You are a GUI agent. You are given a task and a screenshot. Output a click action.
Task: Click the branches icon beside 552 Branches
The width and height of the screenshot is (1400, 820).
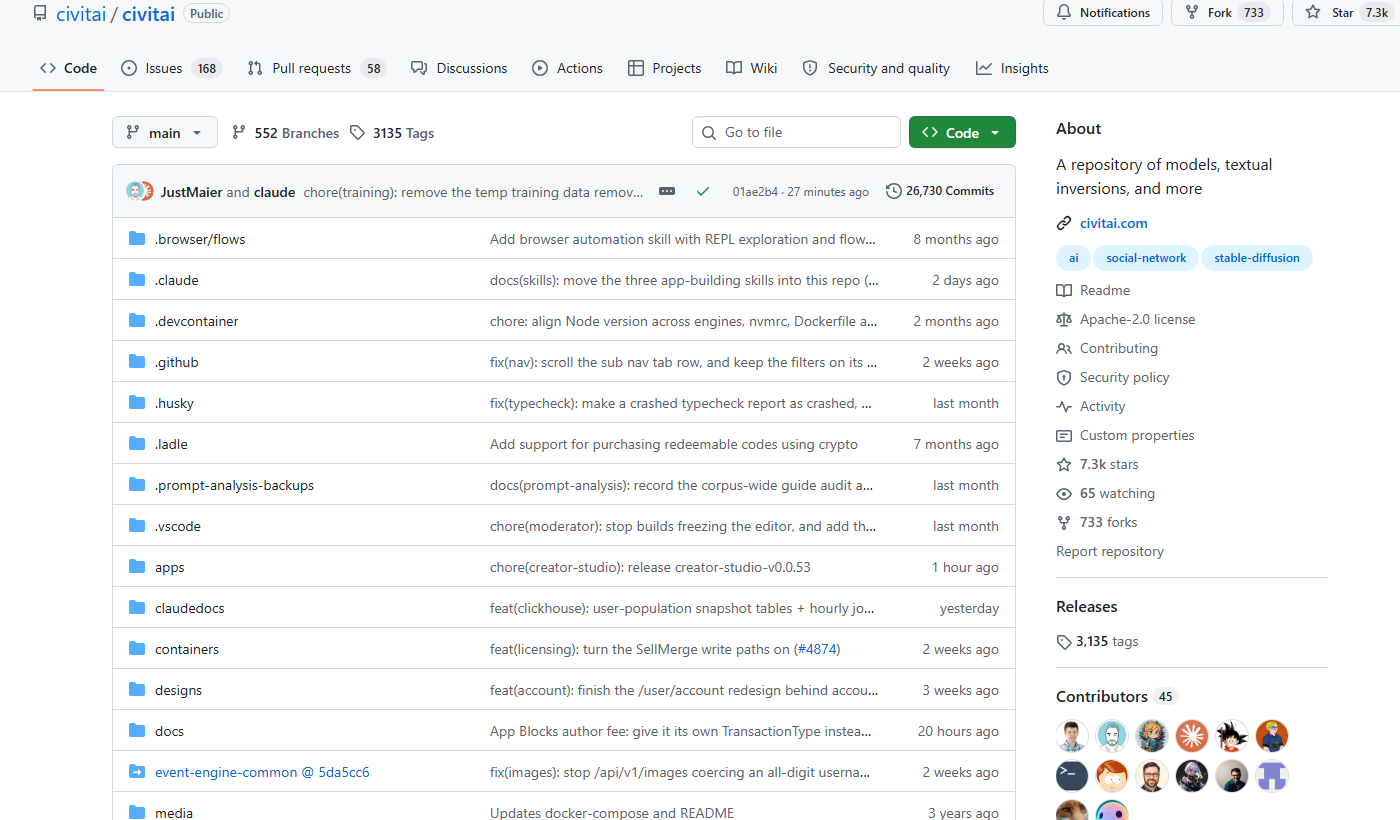239,133
